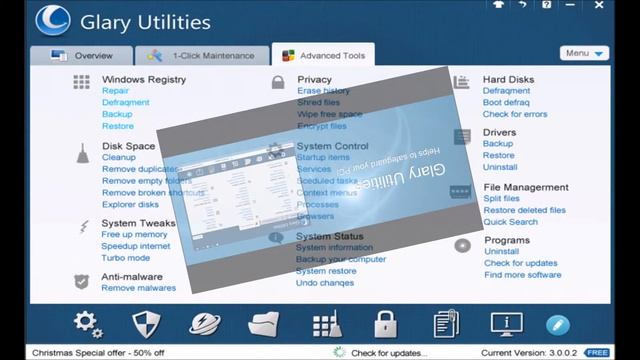Open the gears settings icon in bottom toolbar

[88, 324]
